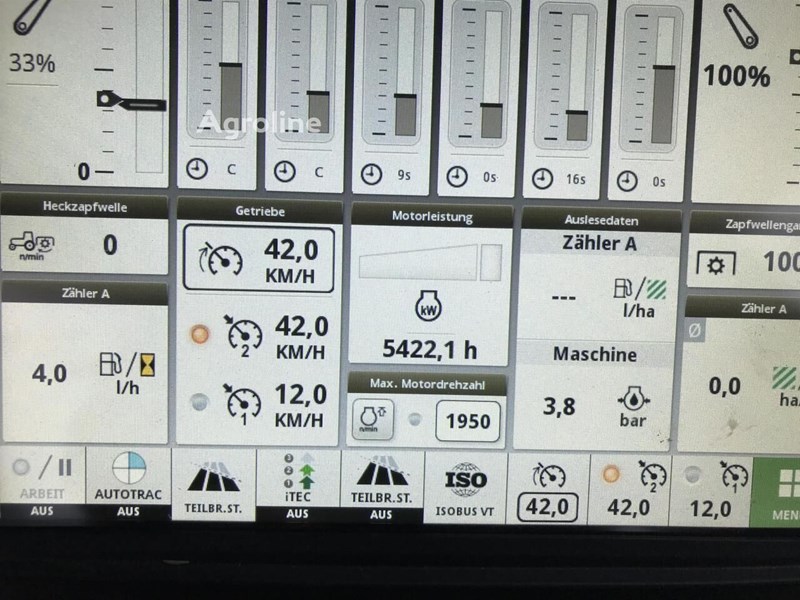
Task: Tap the engine power kW icon
Action: 428,305
